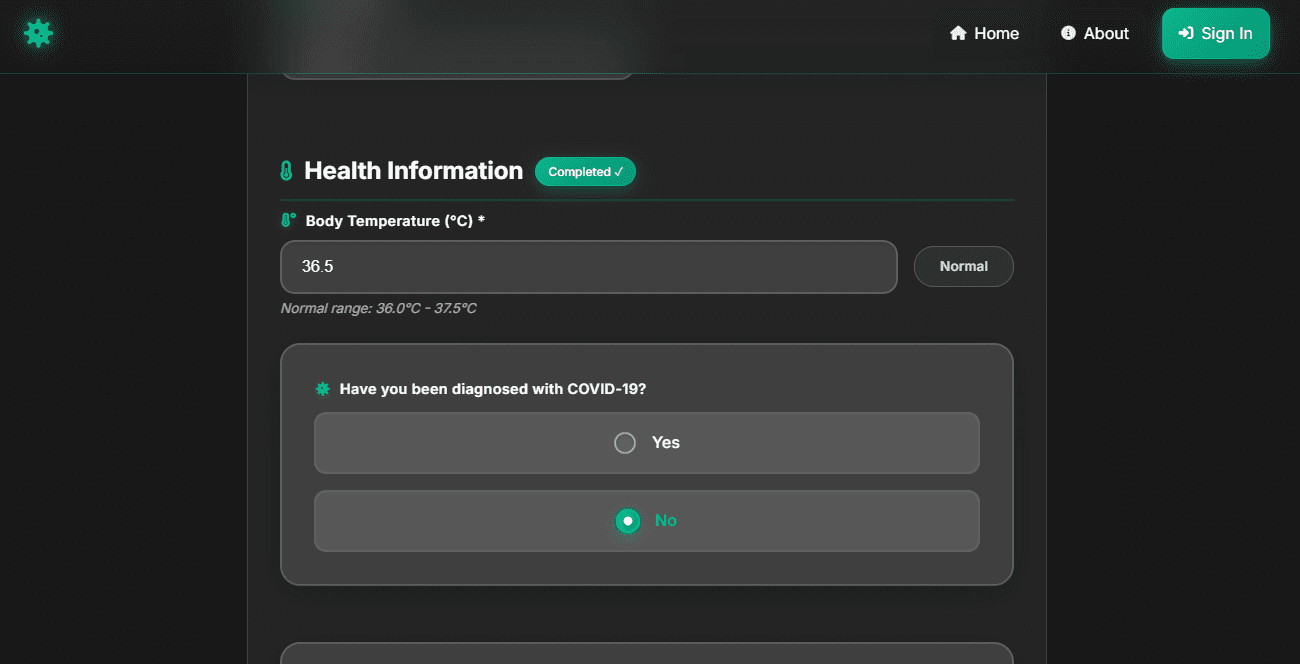Click the thermometer icon beside Health Information
Screen dimensions: 1300x664
(x=287, y=170)
